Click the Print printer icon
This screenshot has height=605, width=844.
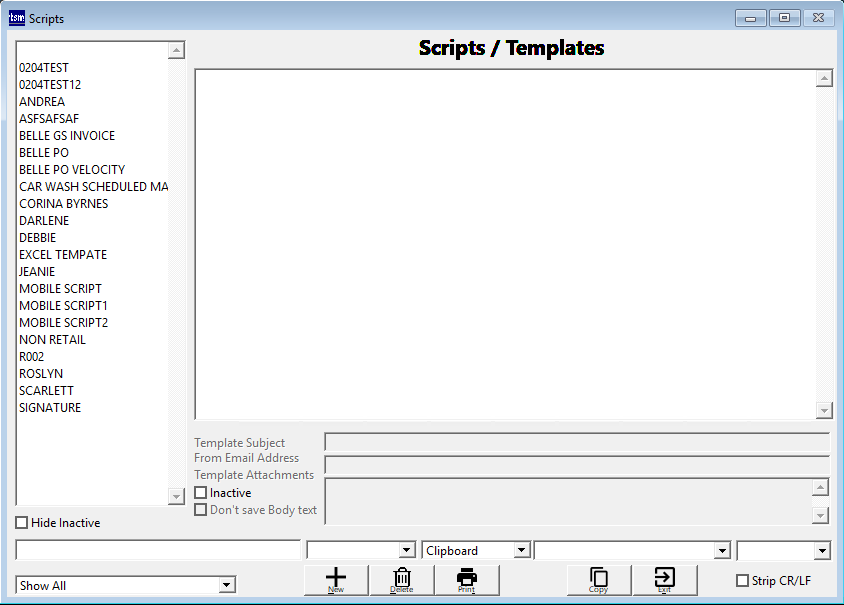(466, 579)
